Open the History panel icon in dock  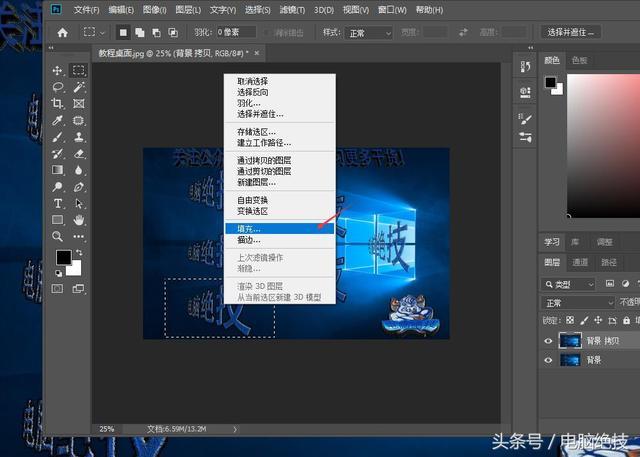[525, 67]
